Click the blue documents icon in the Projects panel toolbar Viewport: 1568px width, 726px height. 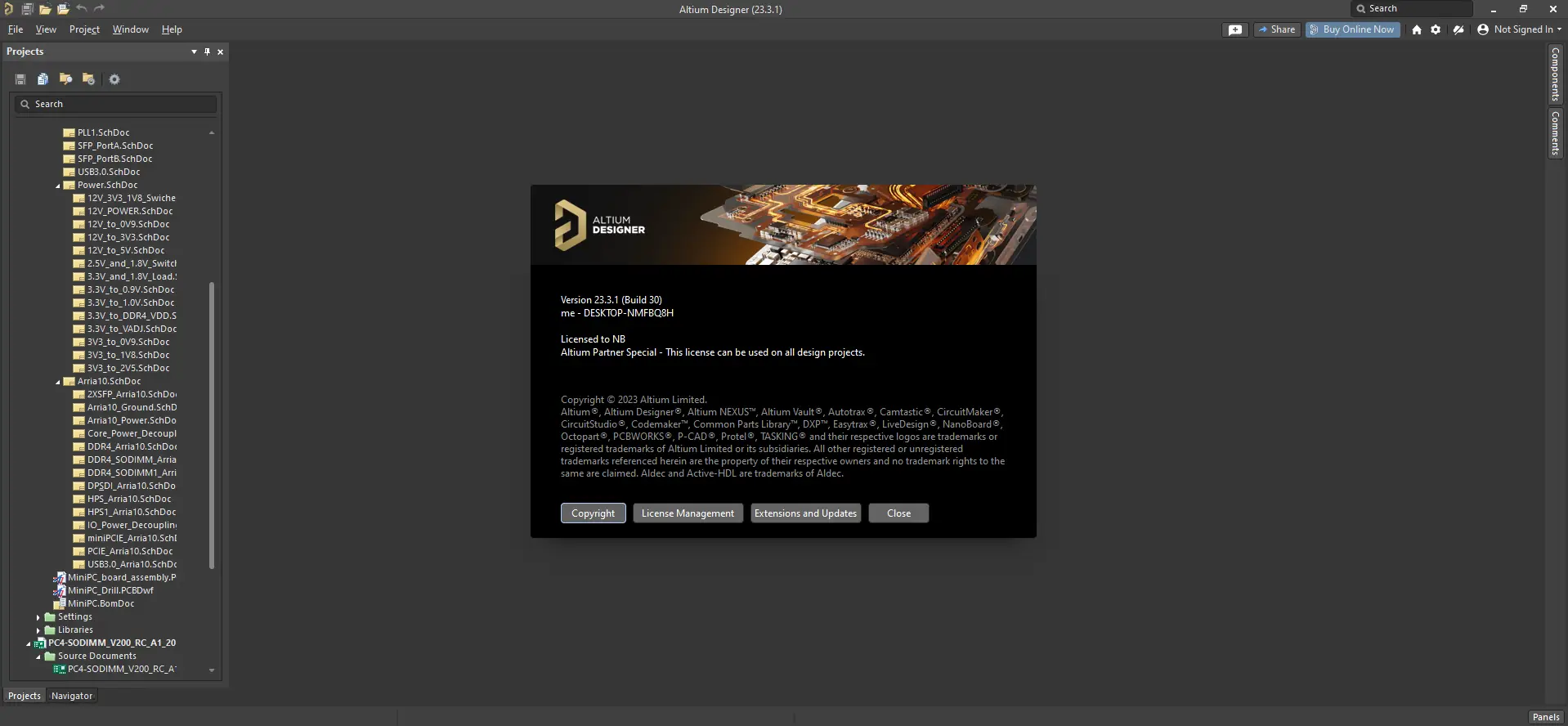[x=43, y=79]
